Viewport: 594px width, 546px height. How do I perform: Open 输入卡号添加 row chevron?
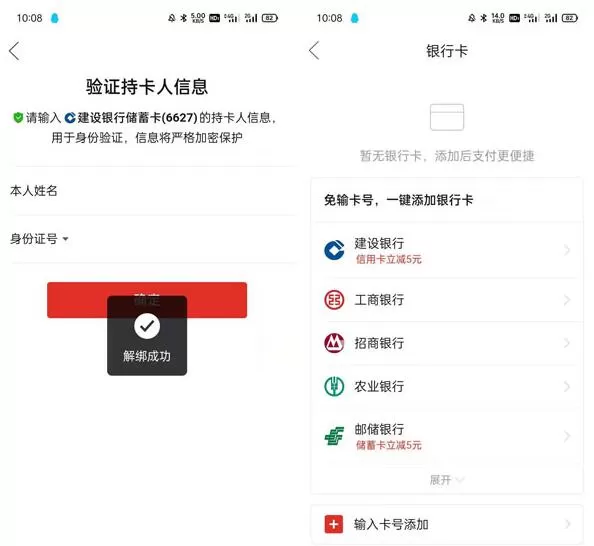pos(567,524)
